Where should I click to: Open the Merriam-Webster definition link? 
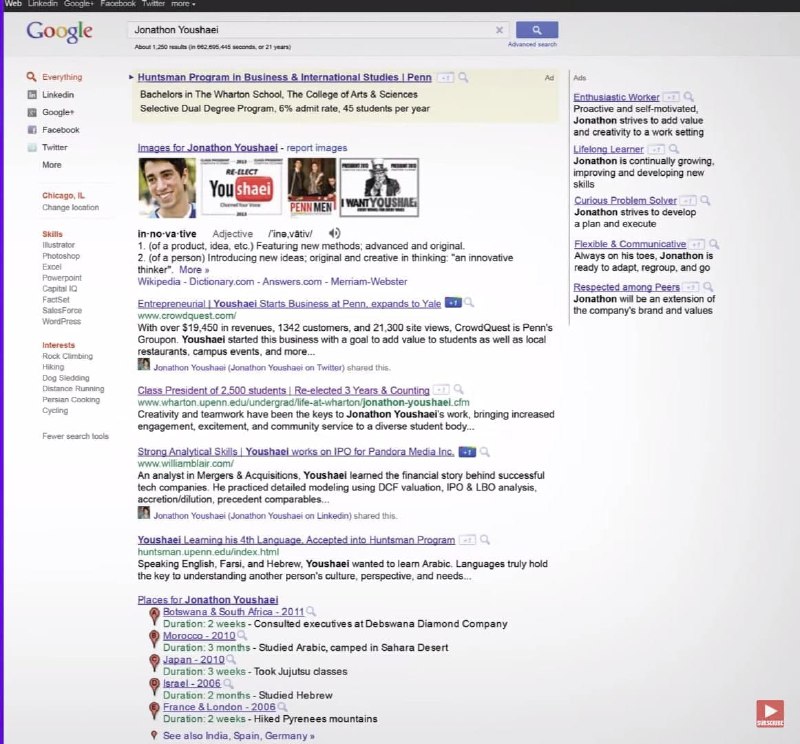369,282
